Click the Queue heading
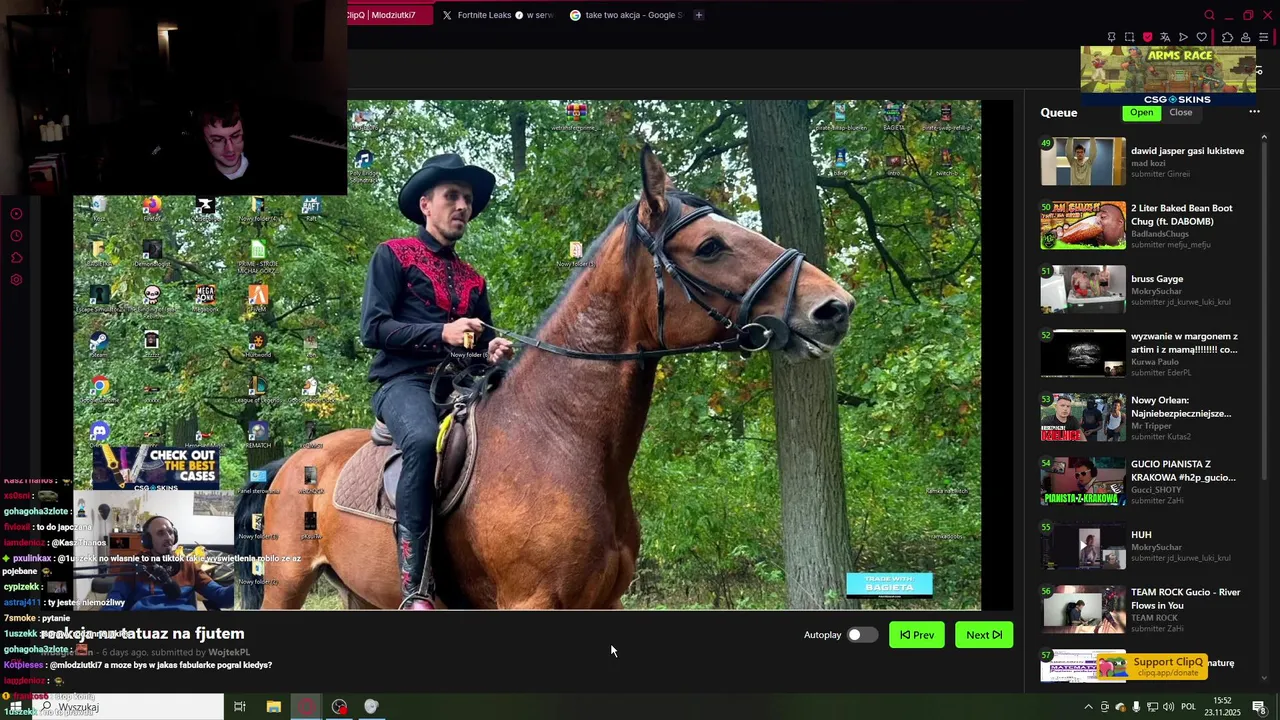Screen dimensions: 1280x720 tap(1058, 112)
